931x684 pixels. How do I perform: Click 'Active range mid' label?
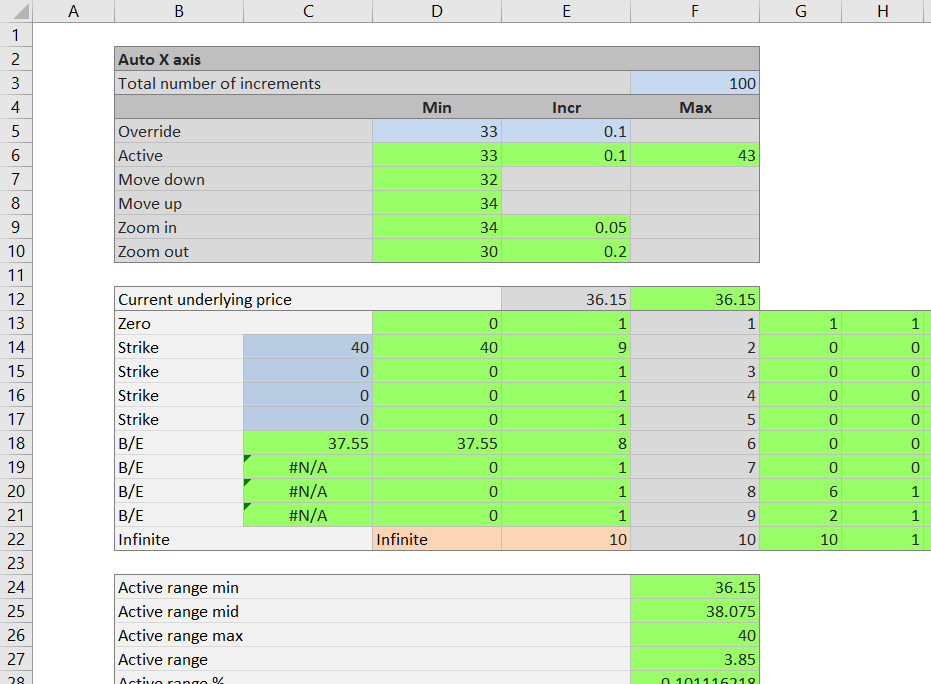(178, 612)
